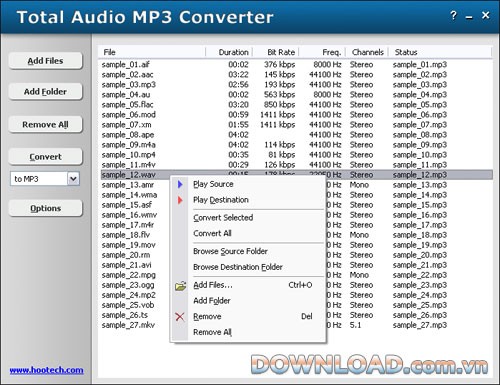Click status entry sample_15.mp3
This screenshot has height=385, width=500.
pyautogui.click(x=420, y=205)
